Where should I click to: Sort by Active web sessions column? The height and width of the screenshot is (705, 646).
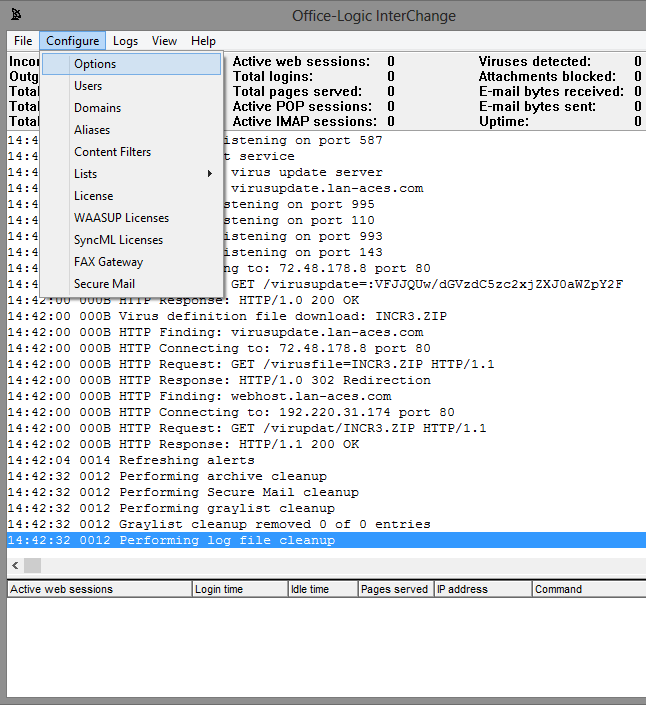100,589
